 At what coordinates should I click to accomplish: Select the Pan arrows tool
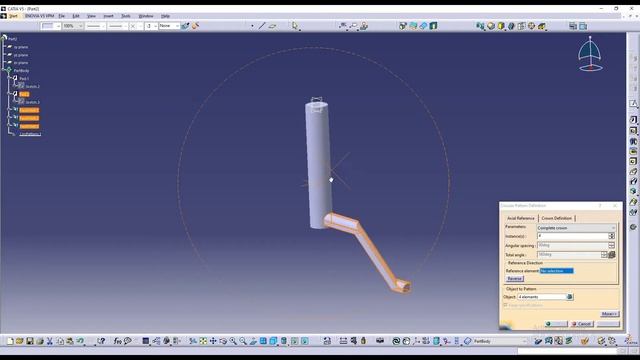(x=213, y=341)
